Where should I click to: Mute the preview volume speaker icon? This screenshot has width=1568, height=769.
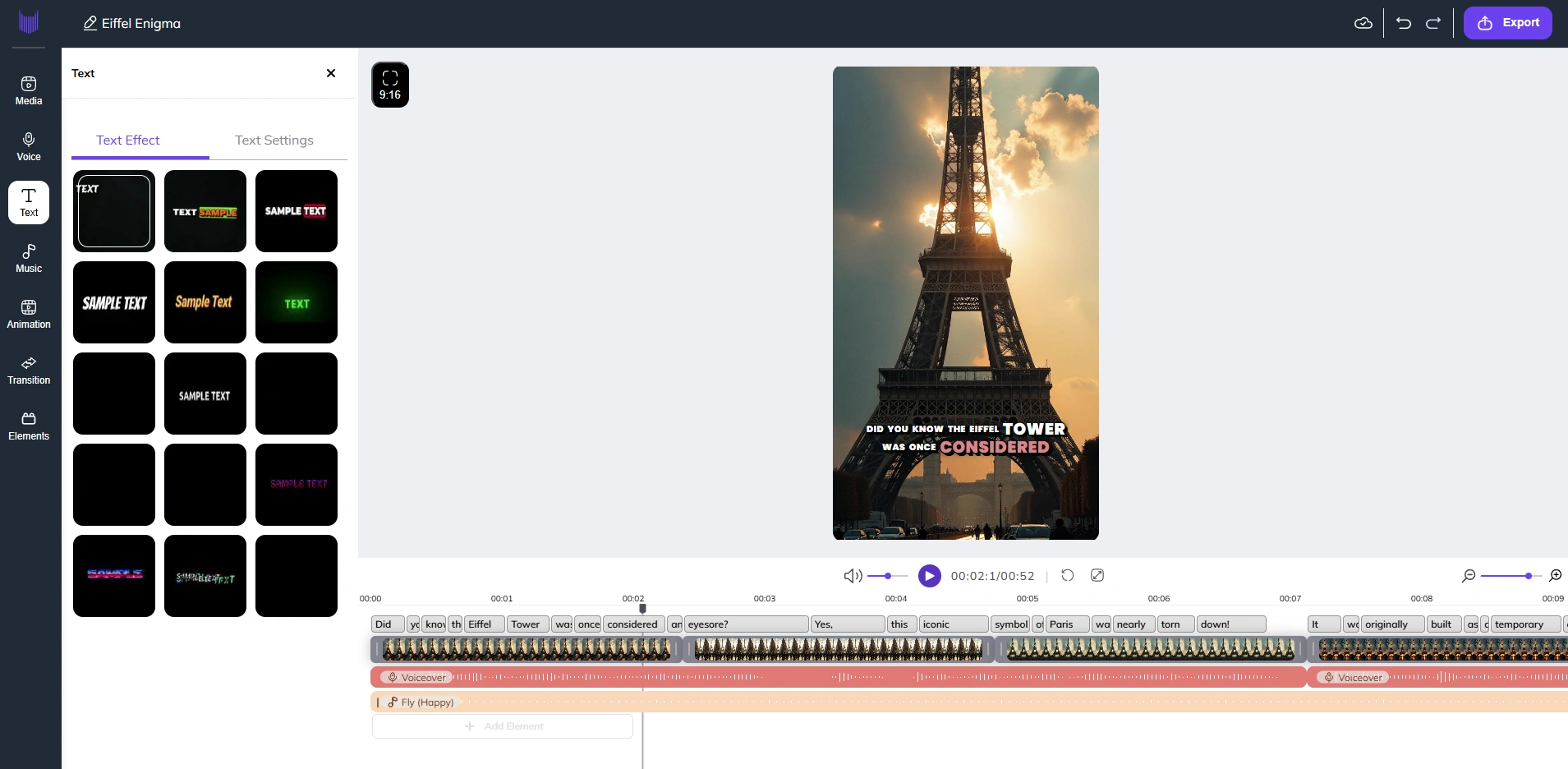point(853,576)
